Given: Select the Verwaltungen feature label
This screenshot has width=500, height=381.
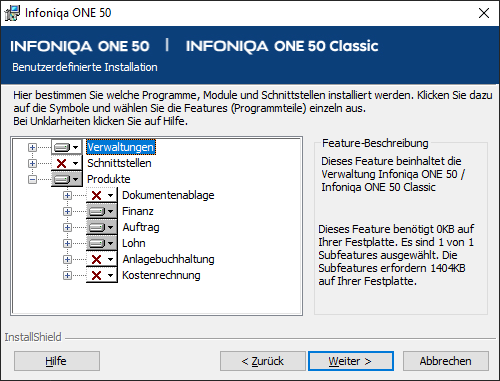Looking at the screenshot, I should 121,147.
